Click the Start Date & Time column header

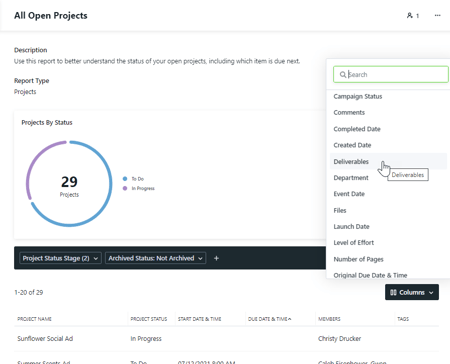(x=199, y=319)
